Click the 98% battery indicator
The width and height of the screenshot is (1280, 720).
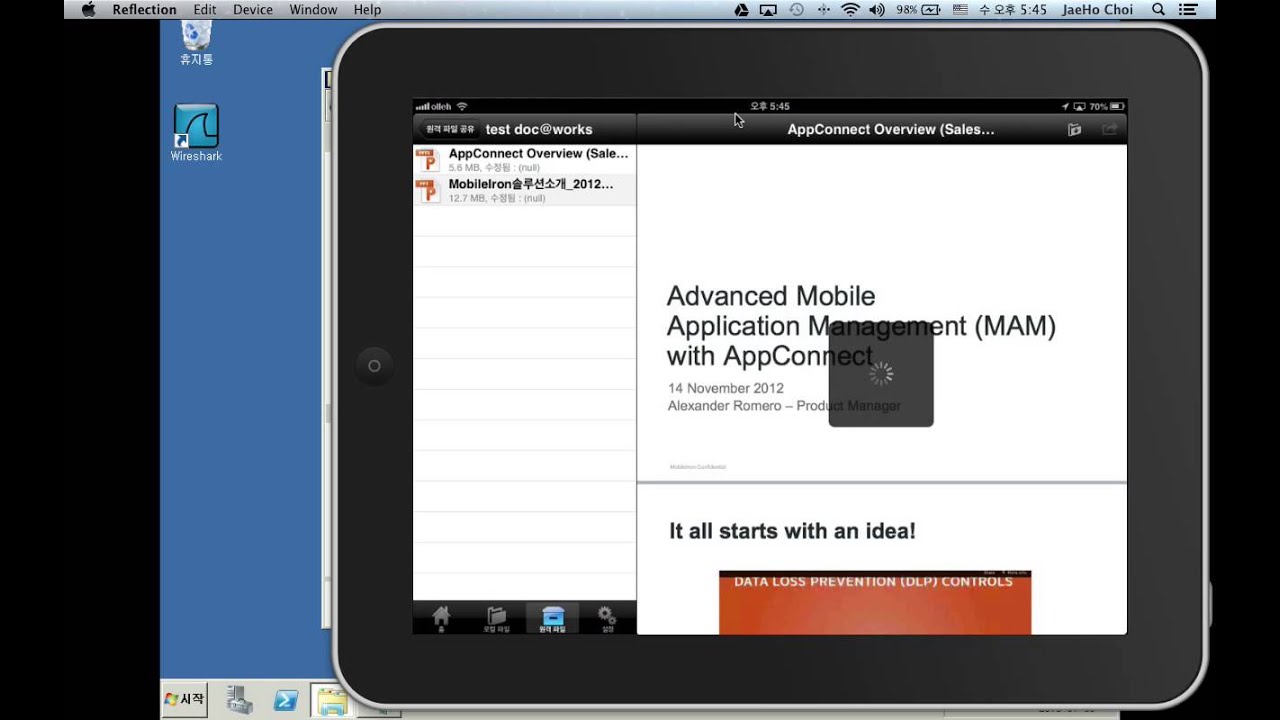coord(918,9)
